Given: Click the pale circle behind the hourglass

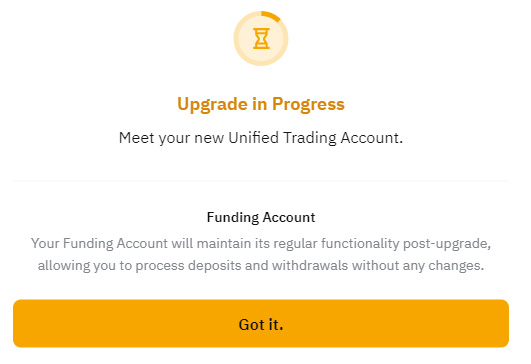Looking at the screenshot, I should pos(261,38).
